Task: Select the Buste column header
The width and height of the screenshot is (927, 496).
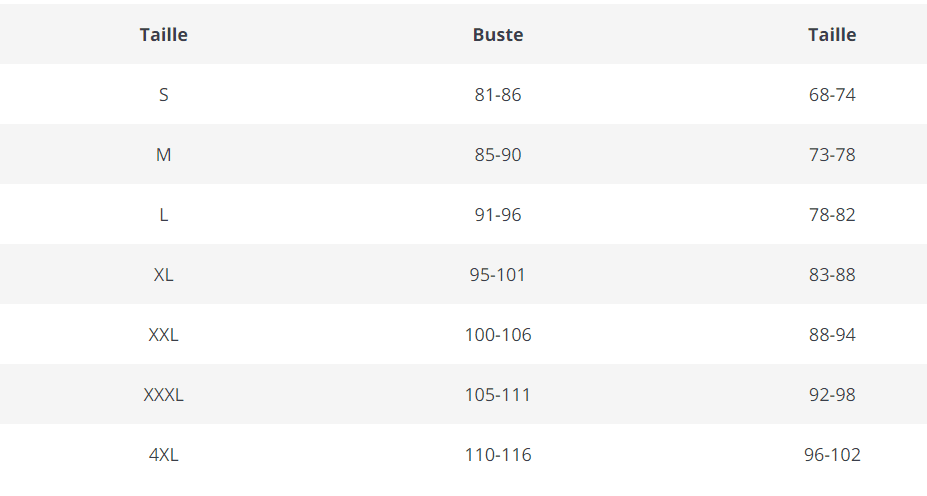Action: pyautogui.click(x=498, y=35)
